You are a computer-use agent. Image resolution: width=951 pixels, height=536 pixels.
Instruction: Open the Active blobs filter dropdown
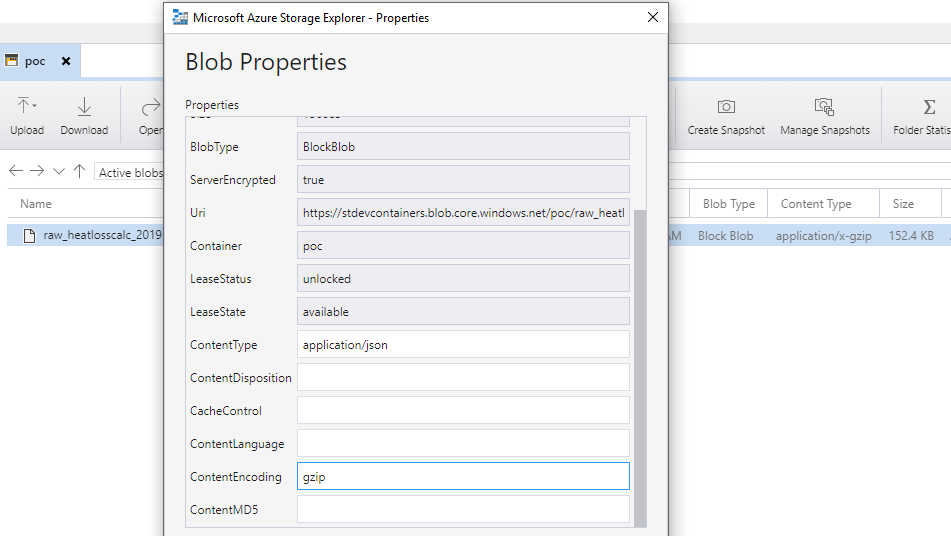click(x=130, y=173)
